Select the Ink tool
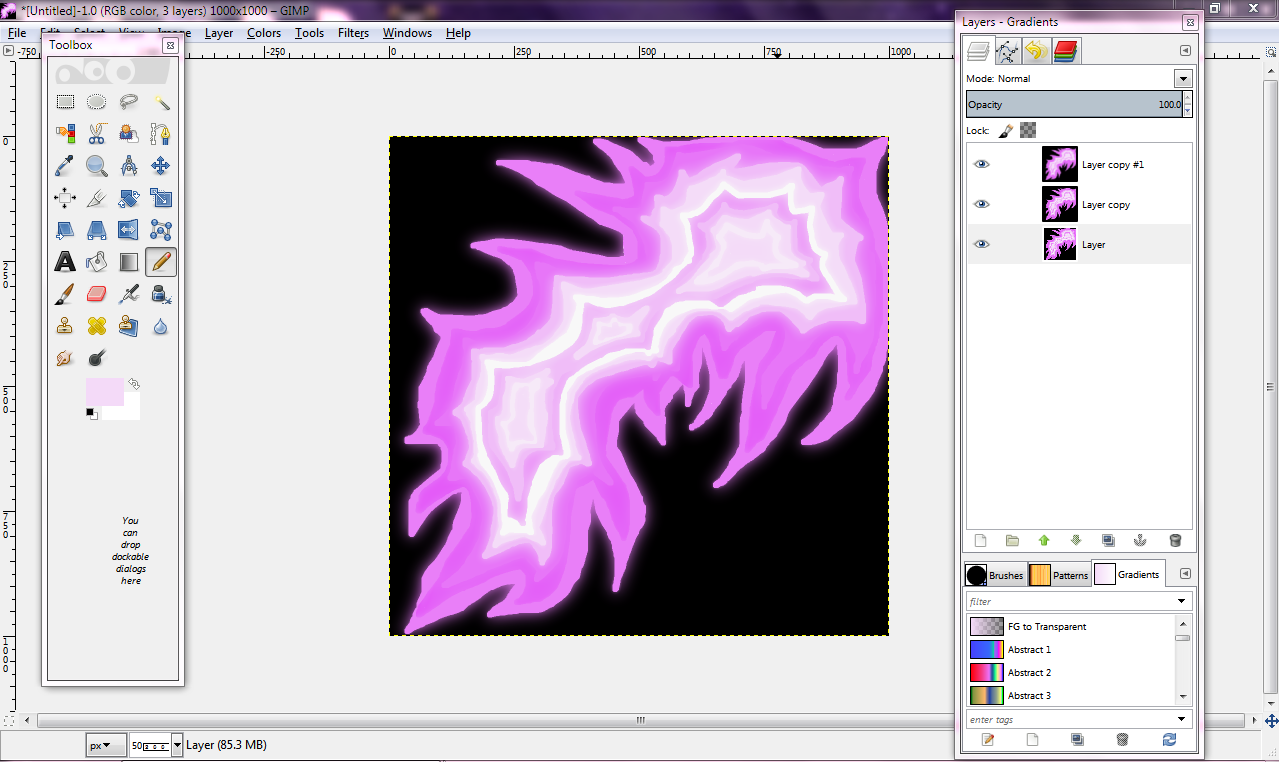This screenshot has width=1279, height=762. (x=161, y=294)
